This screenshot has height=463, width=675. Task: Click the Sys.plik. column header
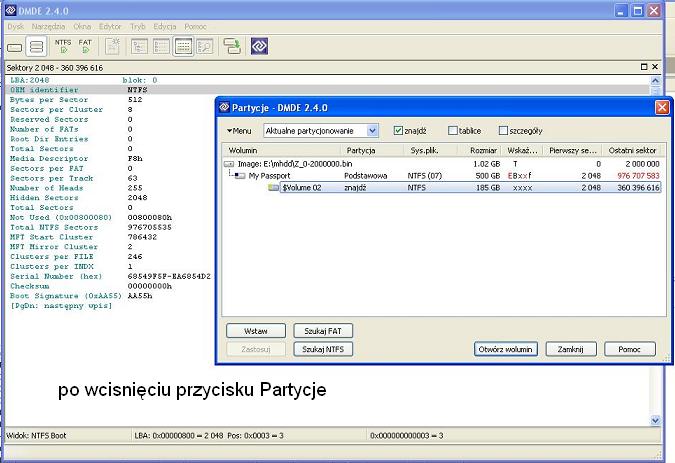430,150
